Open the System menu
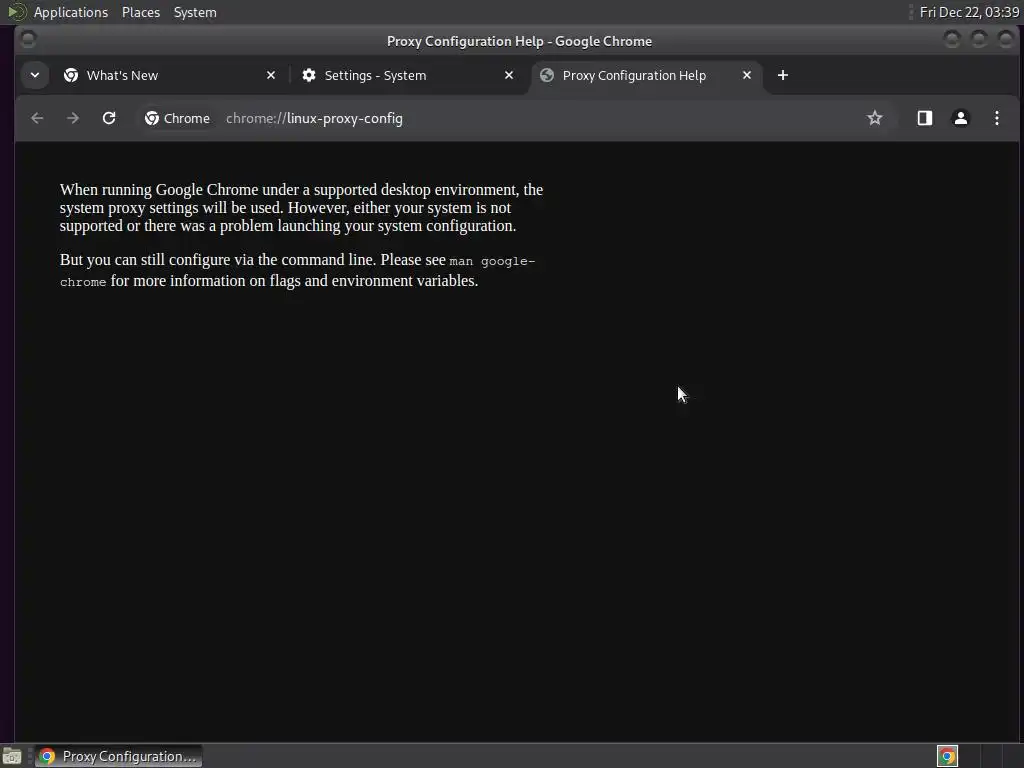The height and width of the screenshot is (768, 1024). (x=195, y=12)
